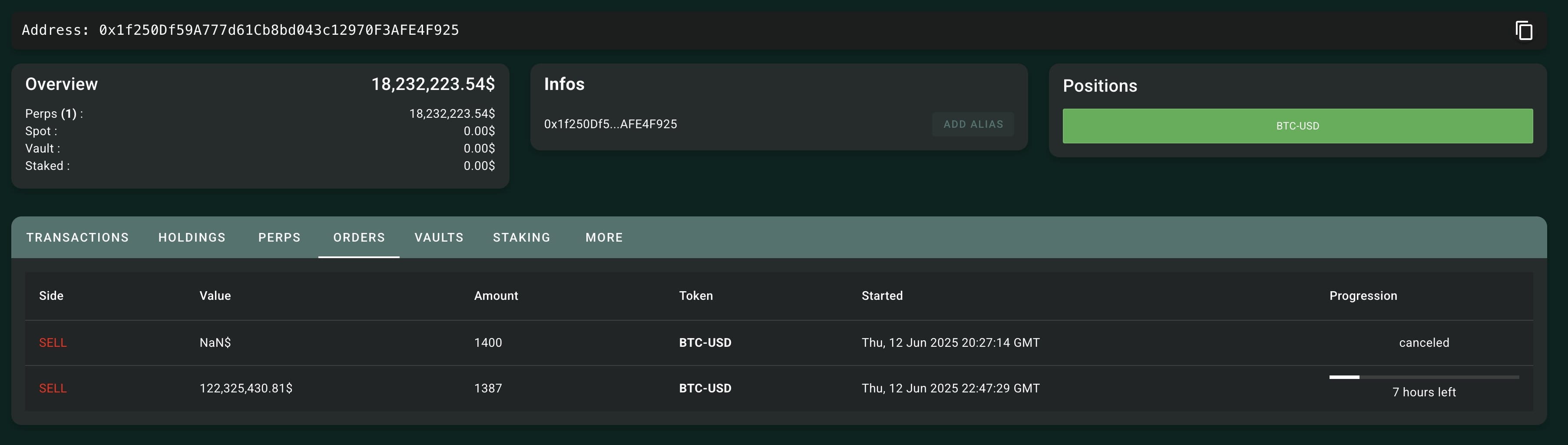This screenshot has height=445, width=1568.
Task: Click the full address text at top
Action: coord(279,30)
